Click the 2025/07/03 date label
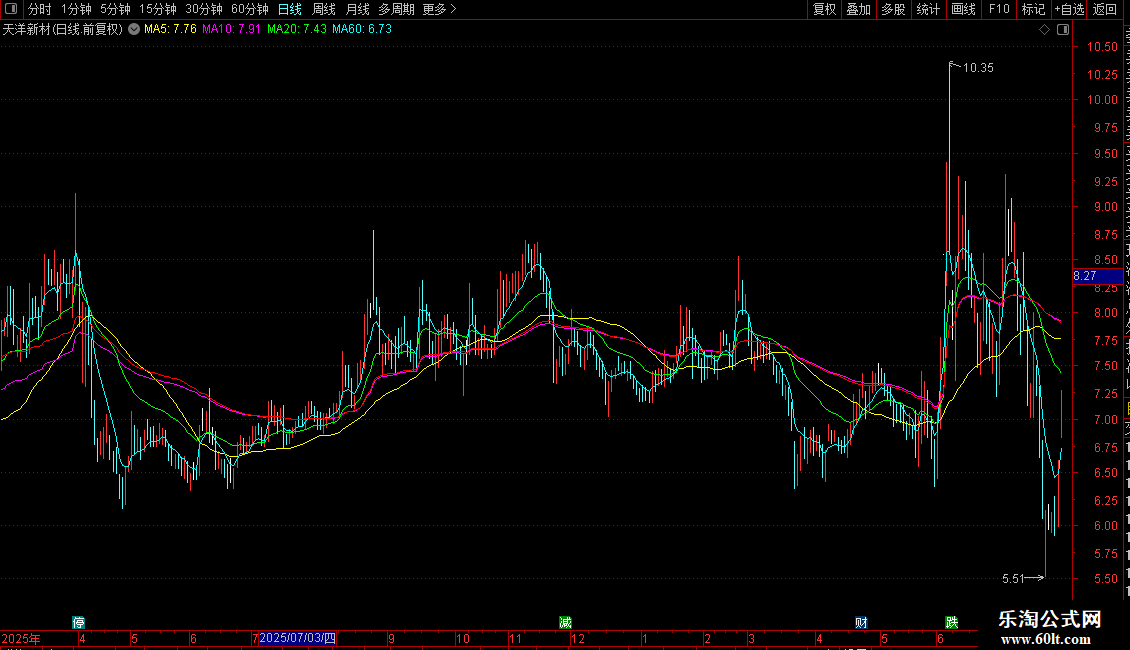The image size is (1130, 650). coord(297,638)
